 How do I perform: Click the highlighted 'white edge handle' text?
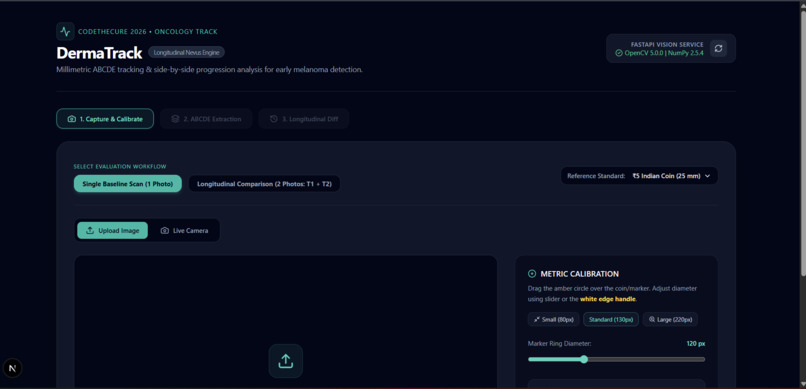point(608,299)
